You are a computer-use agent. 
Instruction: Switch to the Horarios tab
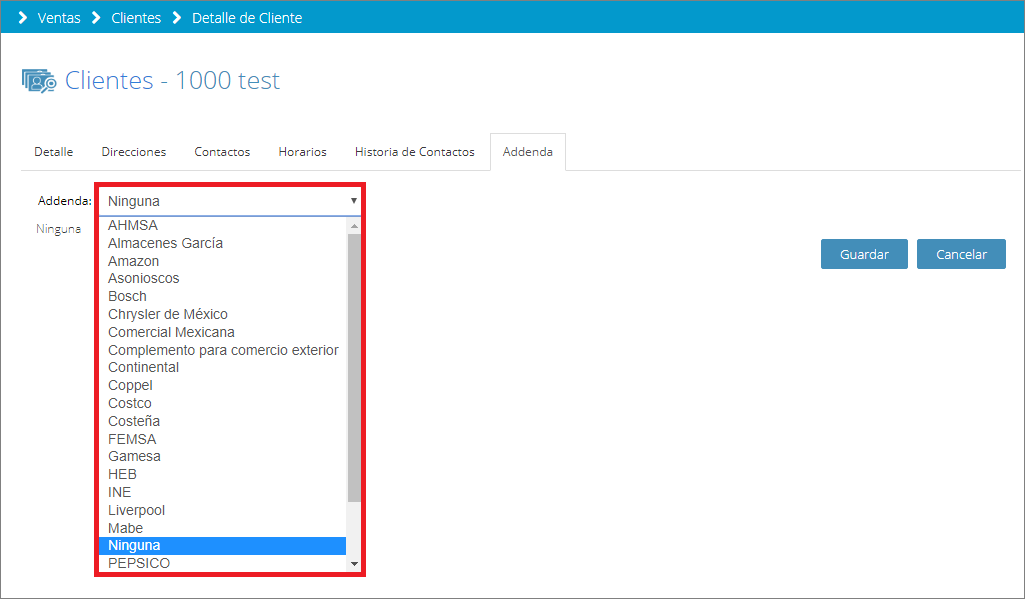(302, 152)
